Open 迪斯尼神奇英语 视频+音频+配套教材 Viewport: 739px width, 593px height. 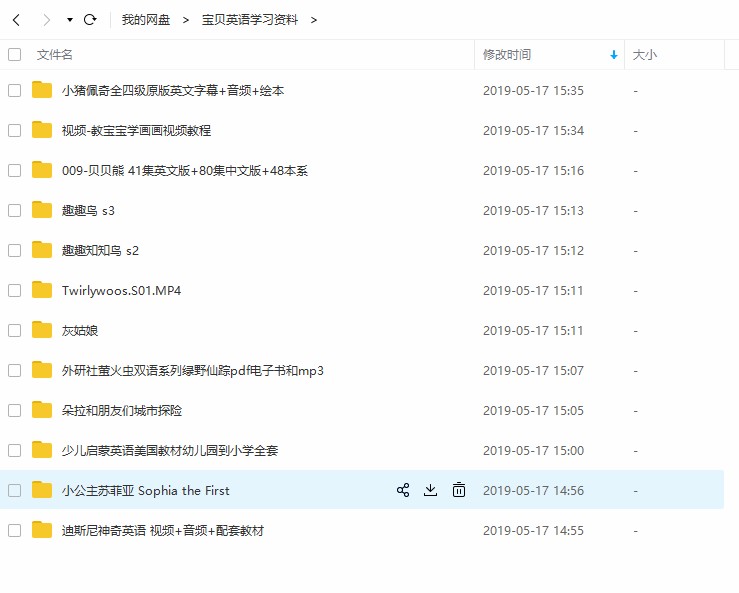tap(163, 531)
